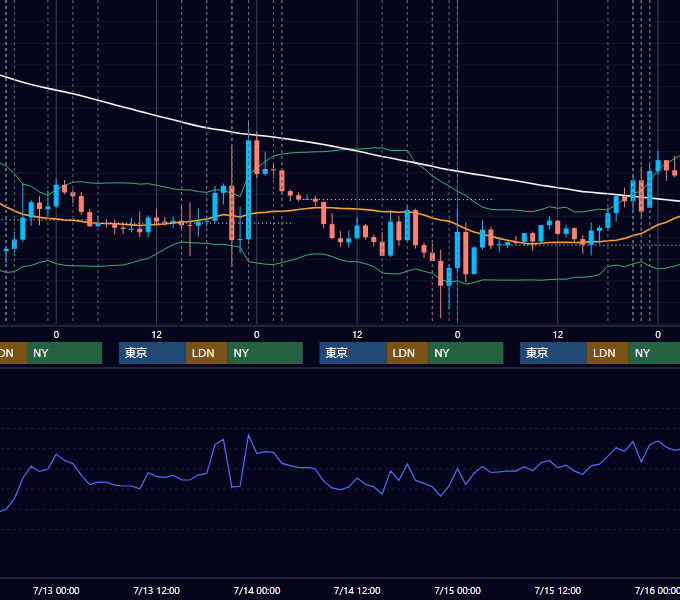The width and height of the screenshot is (680, 600).
Task: Select the 東京 session block for 7/14
Action: click(x=353, y=353)
